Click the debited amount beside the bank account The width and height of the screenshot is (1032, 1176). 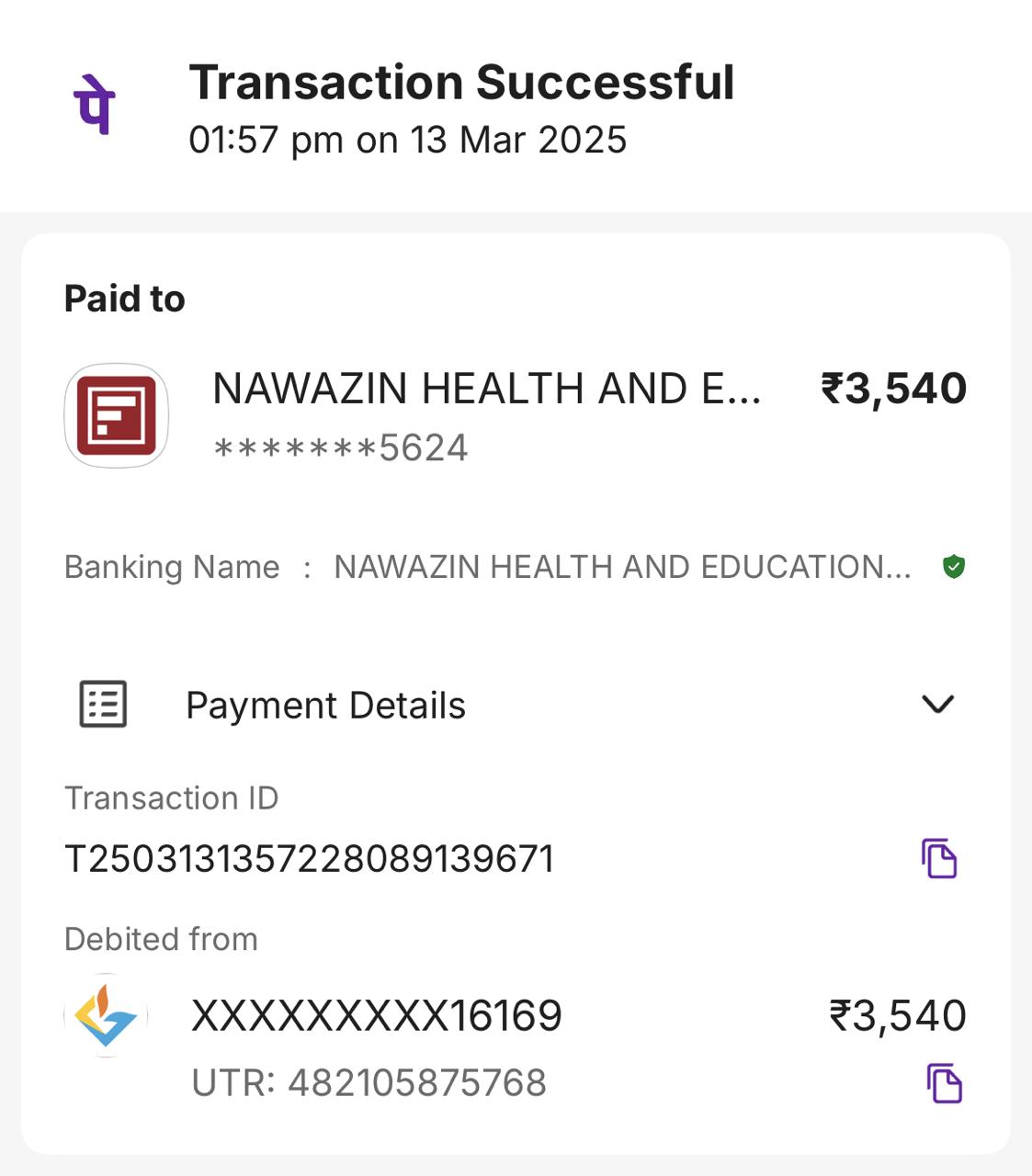click(x=897, y=1016)
